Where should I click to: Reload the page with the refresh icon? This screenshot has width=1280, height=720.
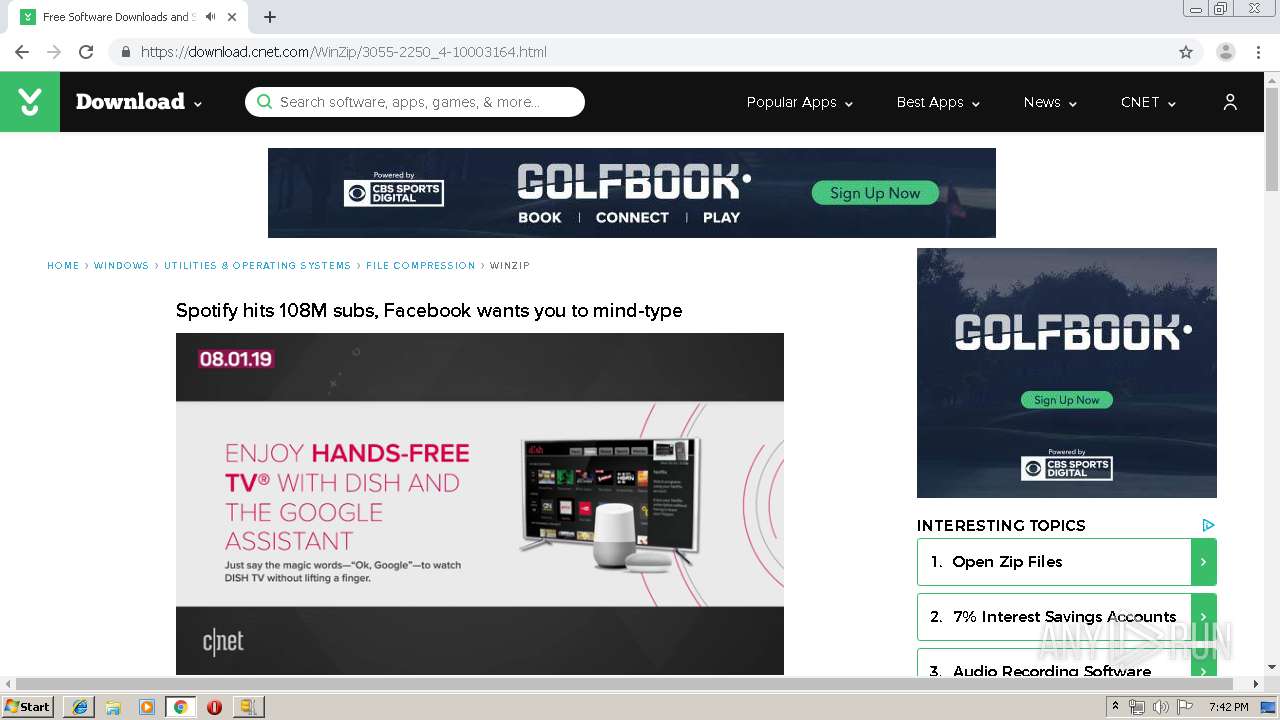tap(86, 52)
